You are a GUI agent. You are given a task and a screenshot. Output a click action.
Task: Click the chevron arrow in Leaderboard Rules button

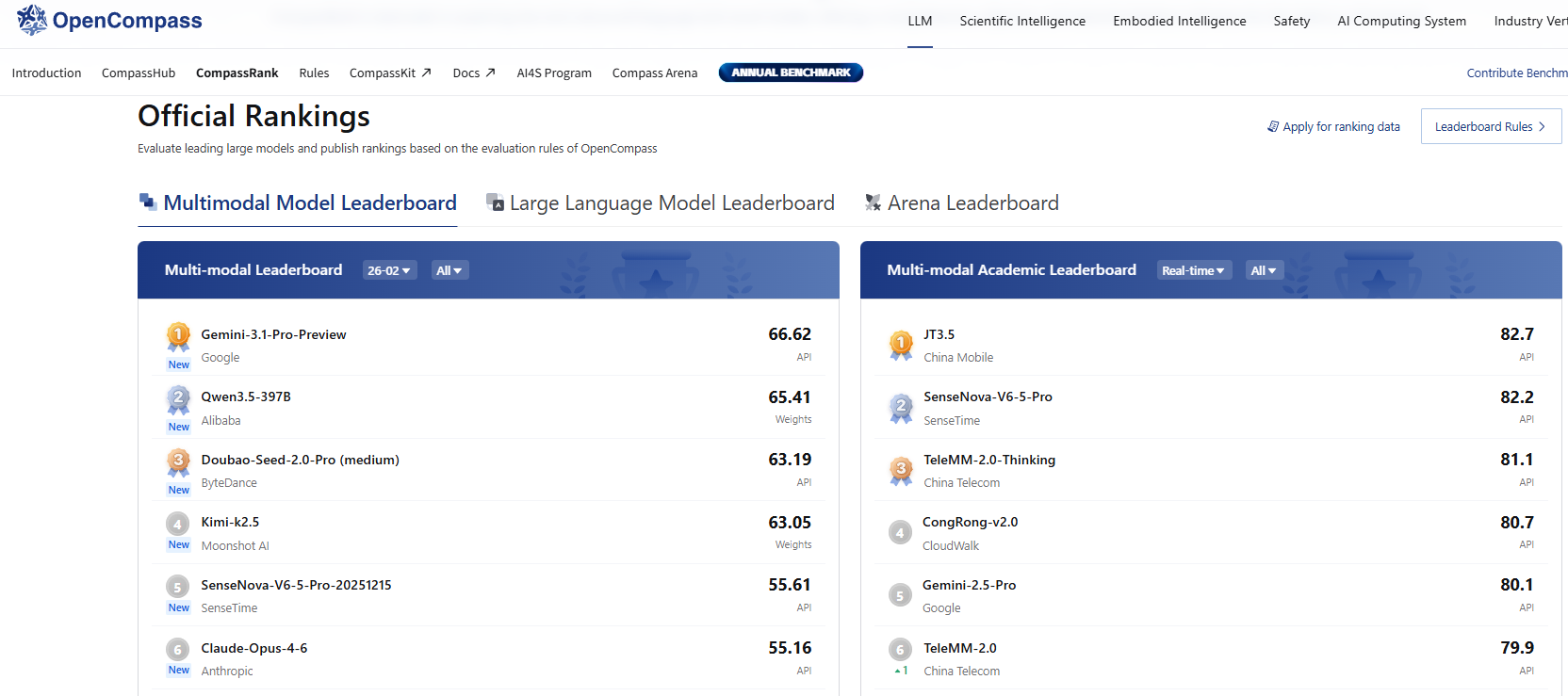(x=1542, y=126)
